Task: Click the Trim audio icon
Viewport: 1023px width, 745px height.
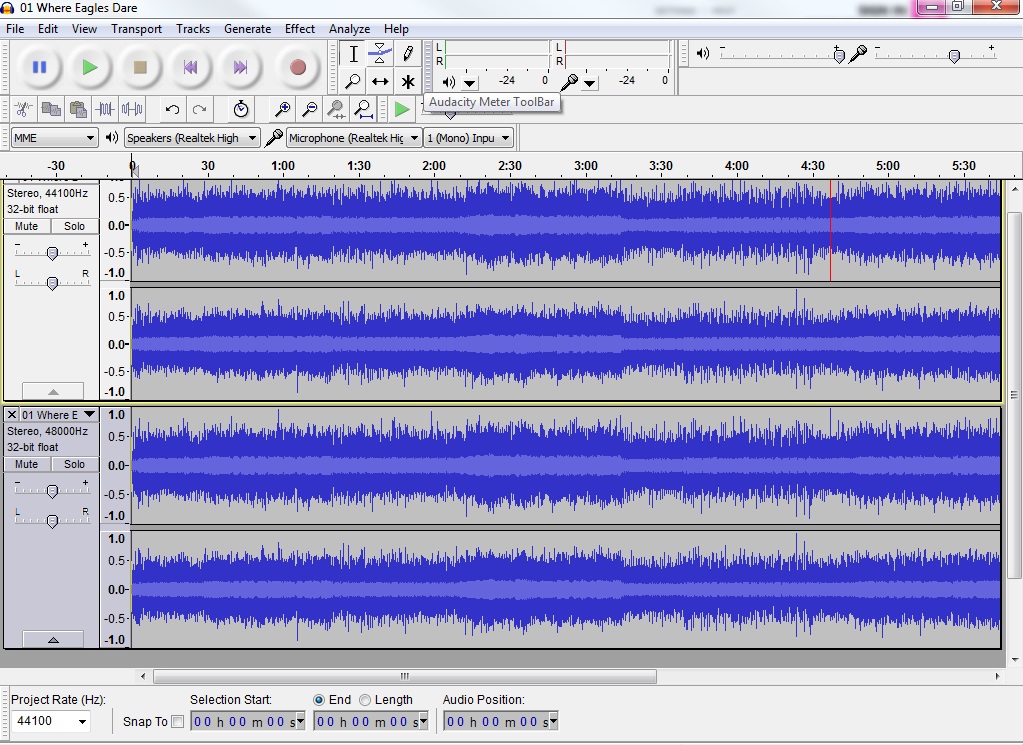Action: pyautogui.click(x=105, y=109)
